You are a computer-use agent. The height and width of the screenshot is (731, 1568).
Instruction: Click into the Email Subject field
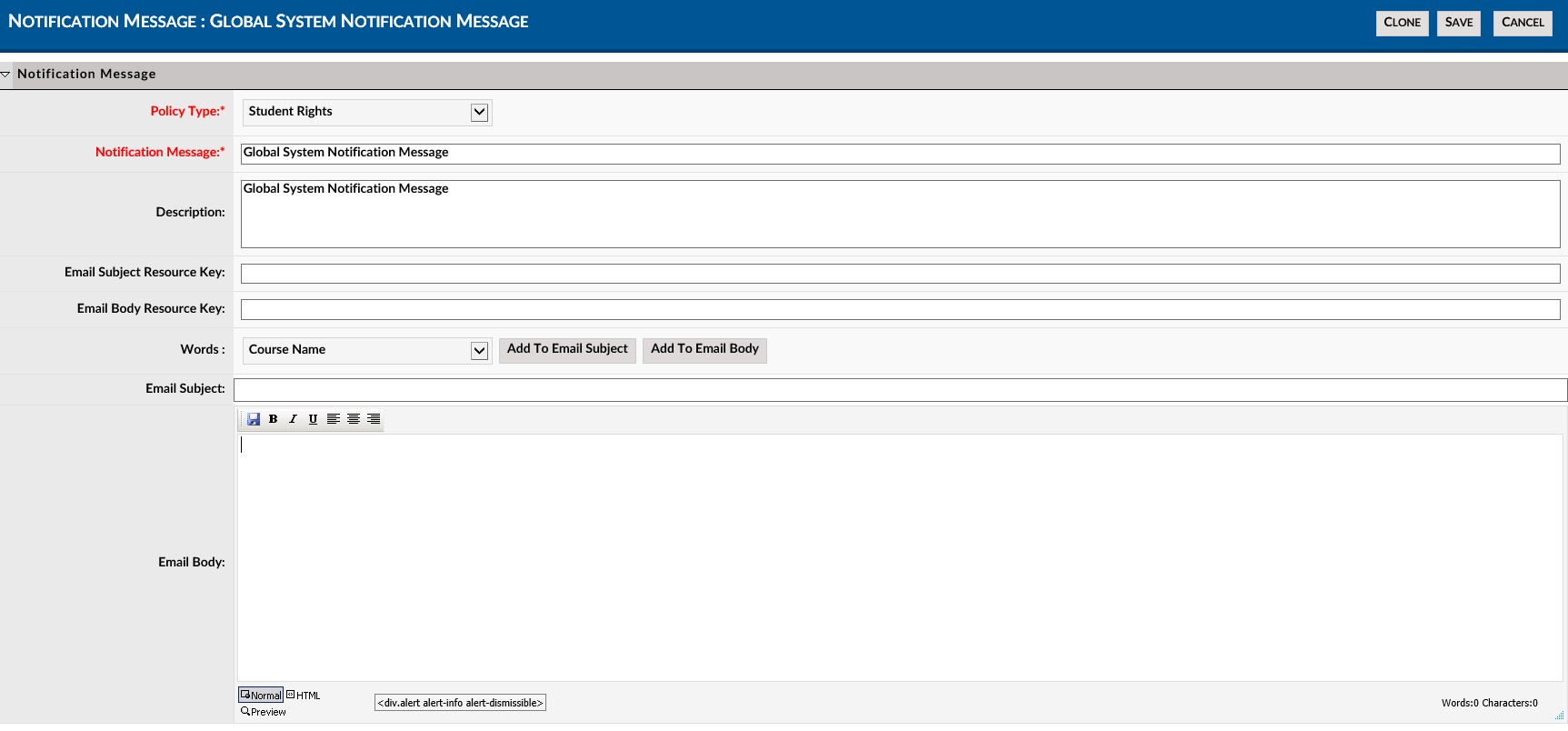coord(900,390)
